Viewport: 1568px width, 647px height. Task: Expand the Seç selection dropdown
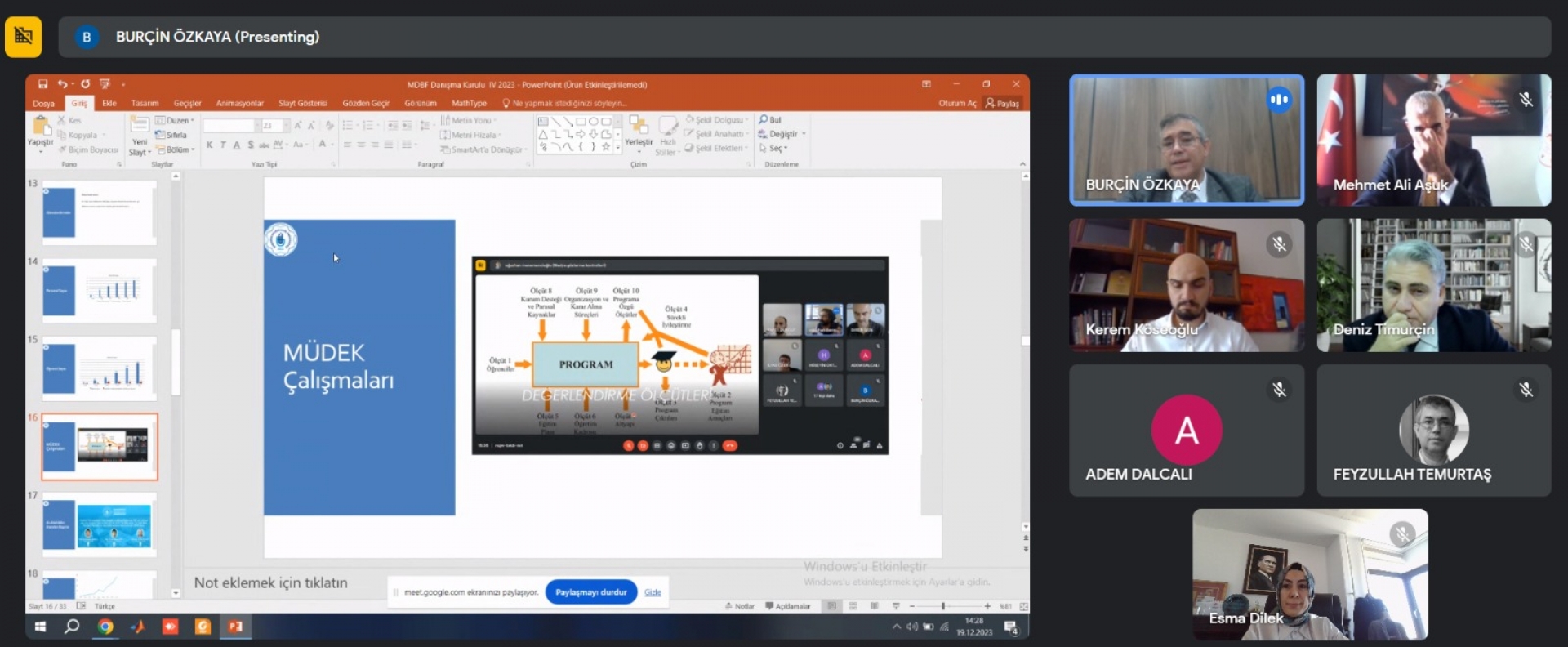click(x=773, y=149)
